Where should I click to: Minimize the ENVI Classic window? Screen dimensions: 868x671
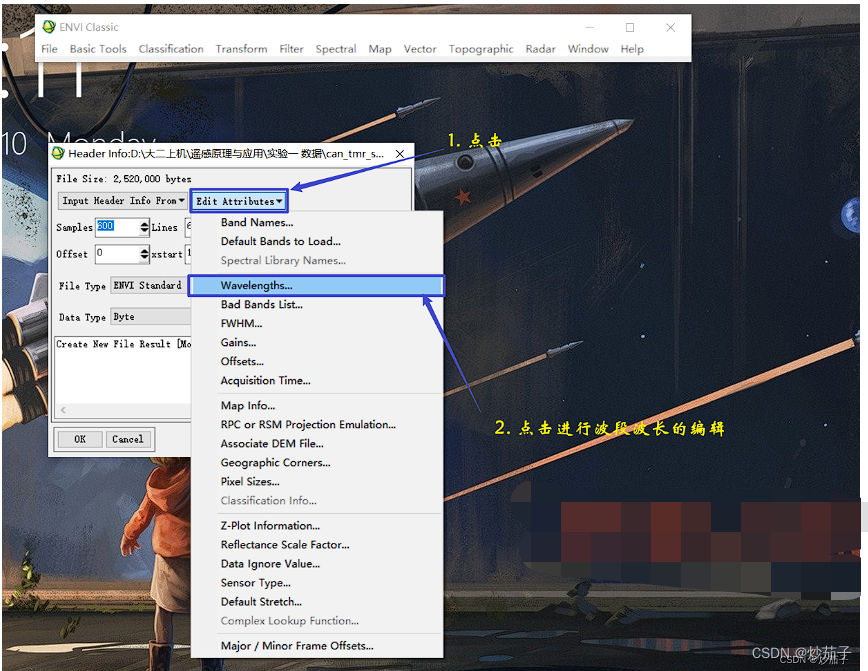point(590,27)
